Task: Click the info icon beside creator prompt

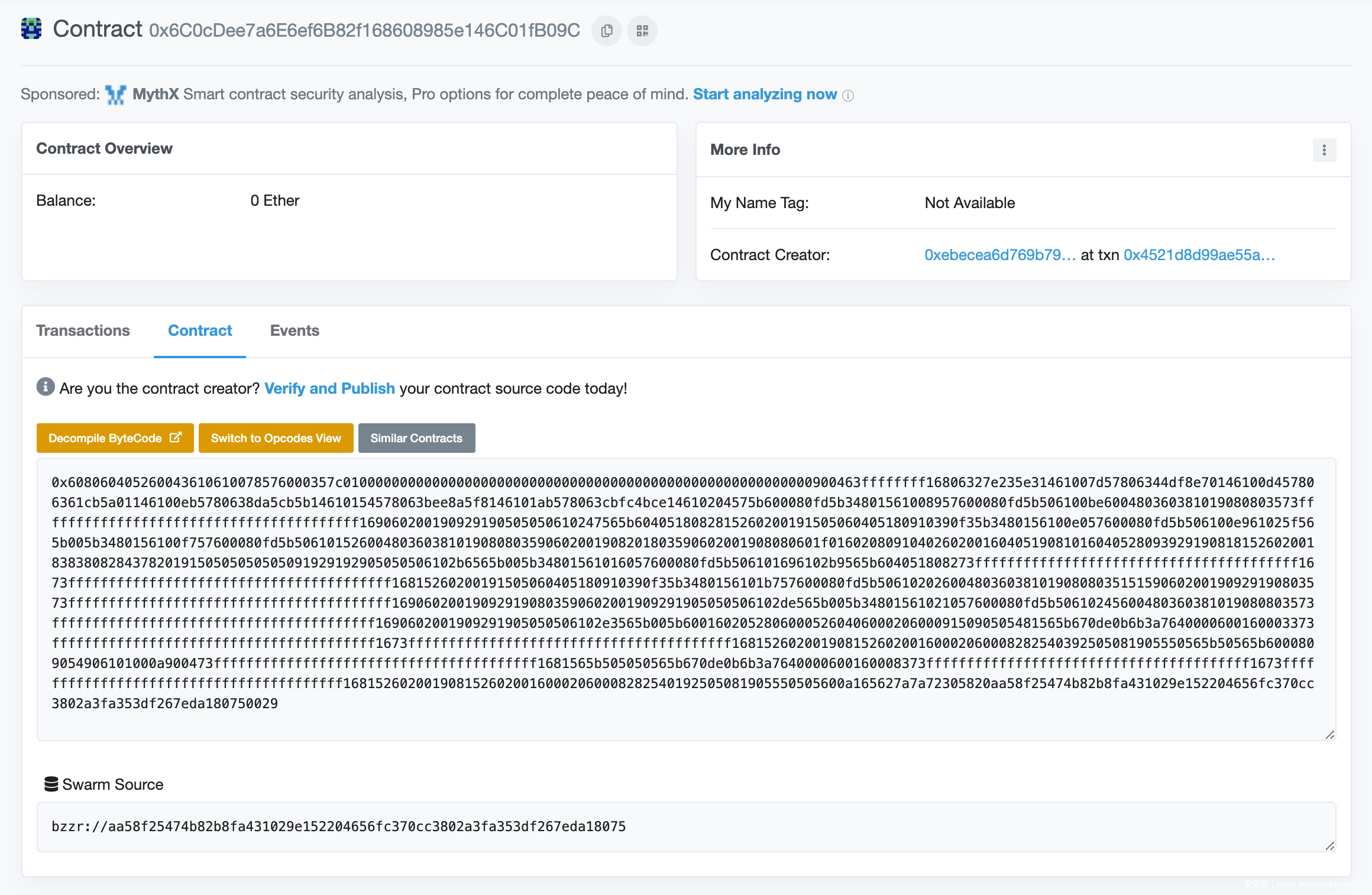Action: click(46, 387)
